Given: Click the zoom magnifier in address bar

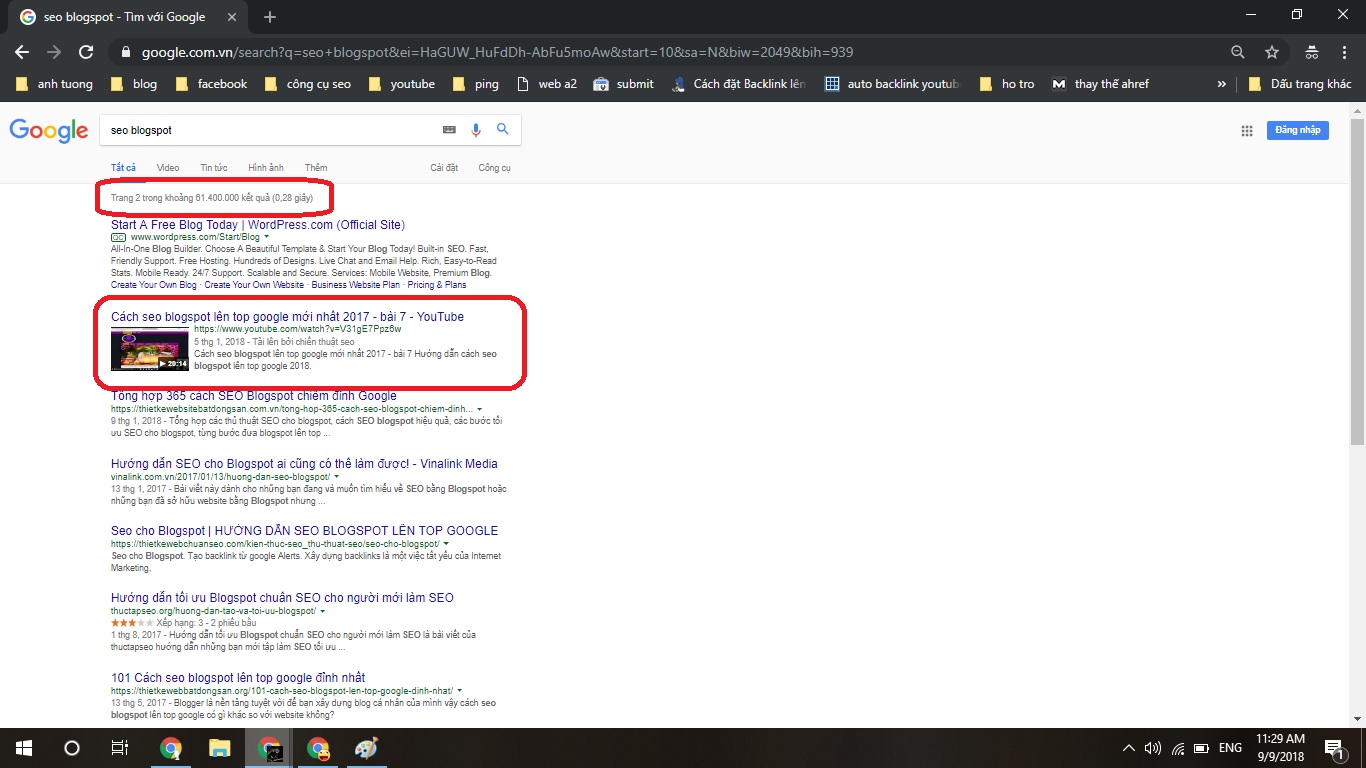Looking at the screenshot, I should pos(1238,52).
